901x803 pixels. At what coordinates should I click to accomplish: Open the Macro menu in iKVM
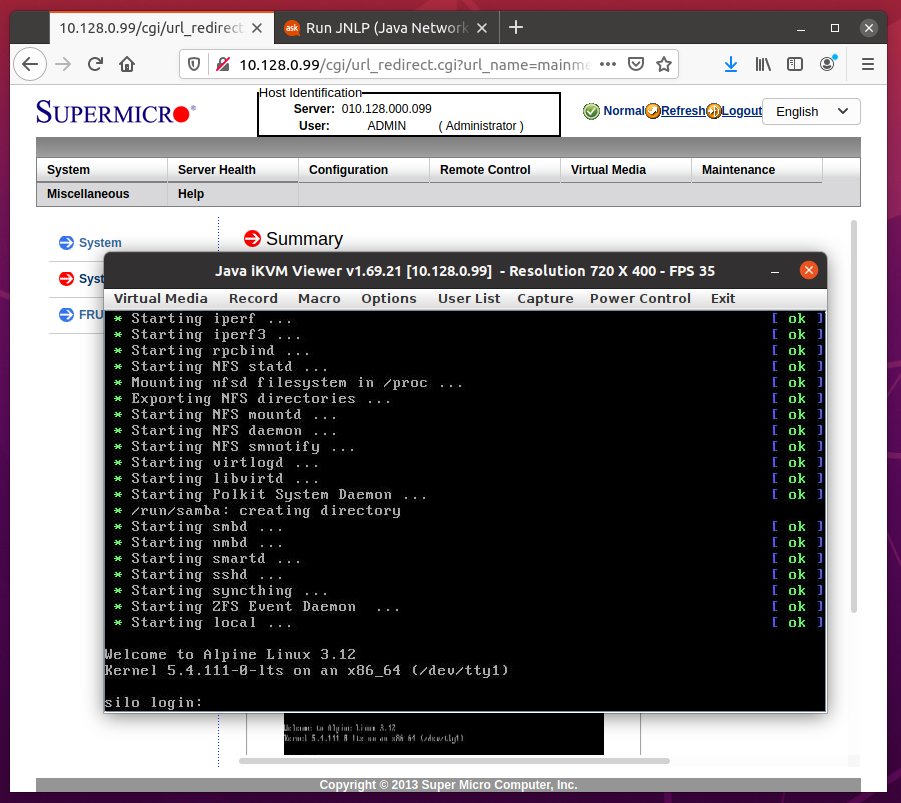(x=319, y=298)
